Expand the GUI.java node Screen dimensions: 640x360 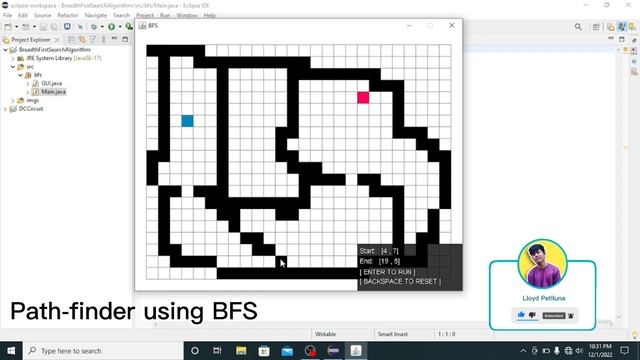28,84
